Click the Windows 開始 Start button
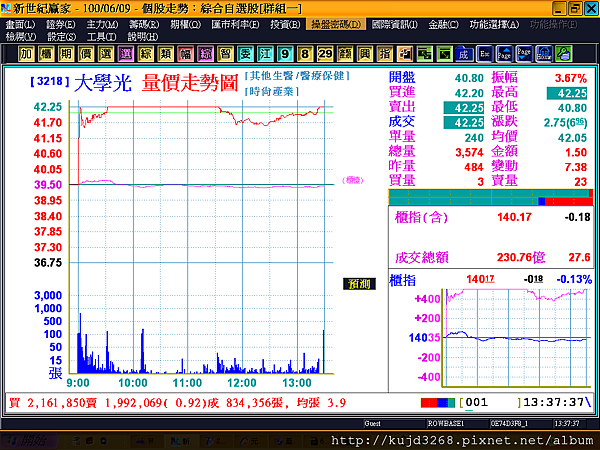600x450 pixels. coord(29,441)
